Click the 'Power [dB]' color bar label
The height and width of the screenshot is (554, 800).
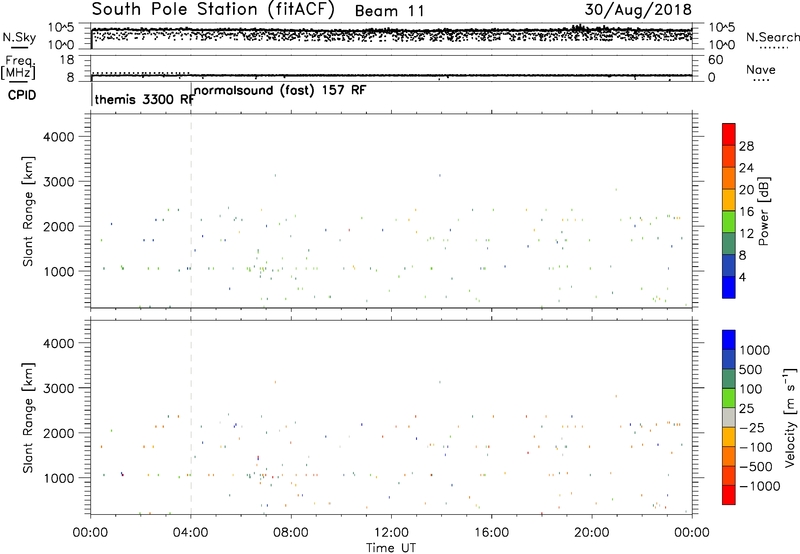[763, 211]
